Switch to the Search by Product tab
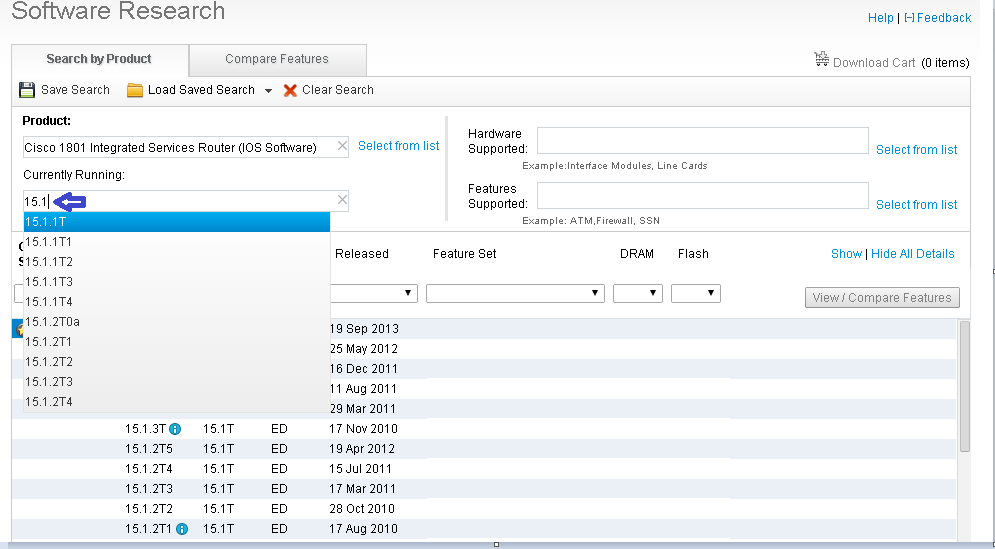The width and height of the screenshot is (995, 549). (100, 60)
